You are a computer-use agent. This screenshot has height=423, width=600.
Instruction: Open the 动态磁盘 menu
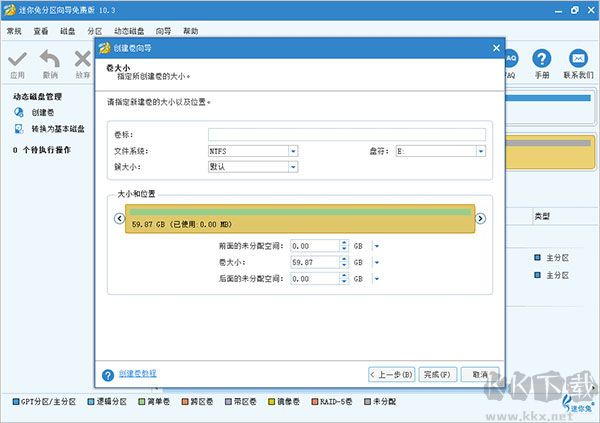129,31
